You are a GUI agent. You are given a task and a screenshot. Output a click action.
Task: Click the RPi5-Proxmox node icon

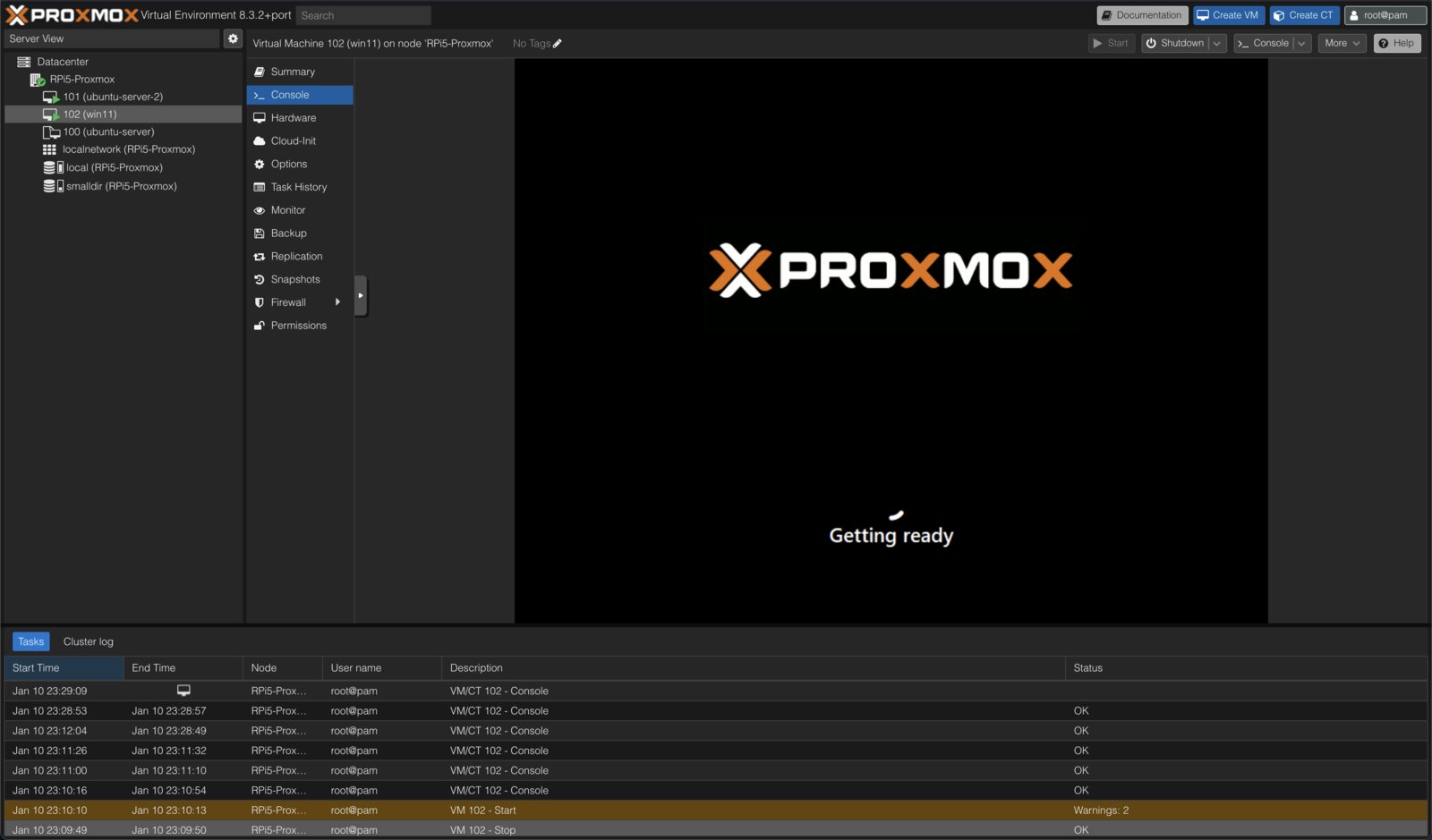point(37,80)
